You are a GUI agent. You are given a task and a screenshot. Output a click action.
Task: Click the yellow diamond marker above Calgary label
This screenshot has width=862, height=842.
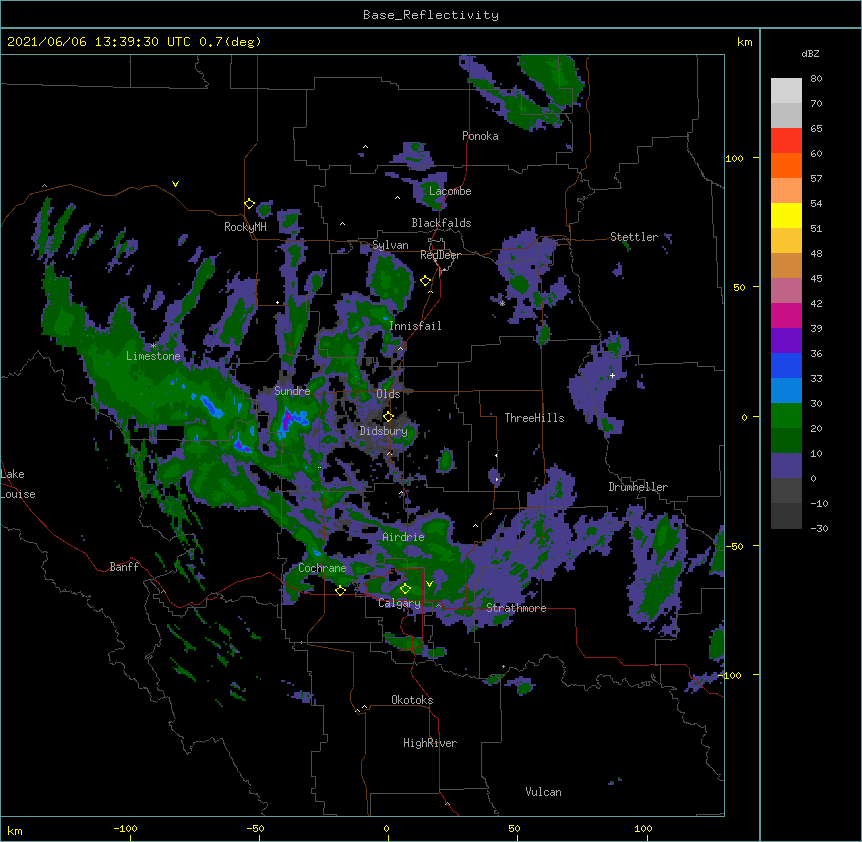(405, 589)
